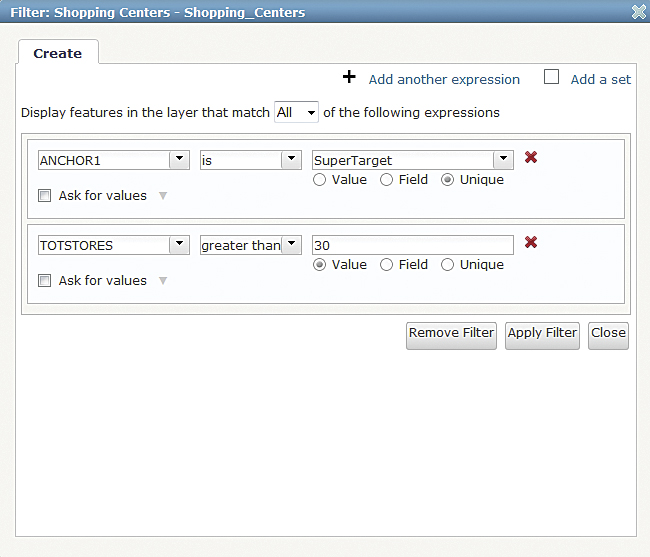This screenshot has height=557, width=650.
Task: Delete the ANCHOR1 expression with red X
Action: point(531,157)
